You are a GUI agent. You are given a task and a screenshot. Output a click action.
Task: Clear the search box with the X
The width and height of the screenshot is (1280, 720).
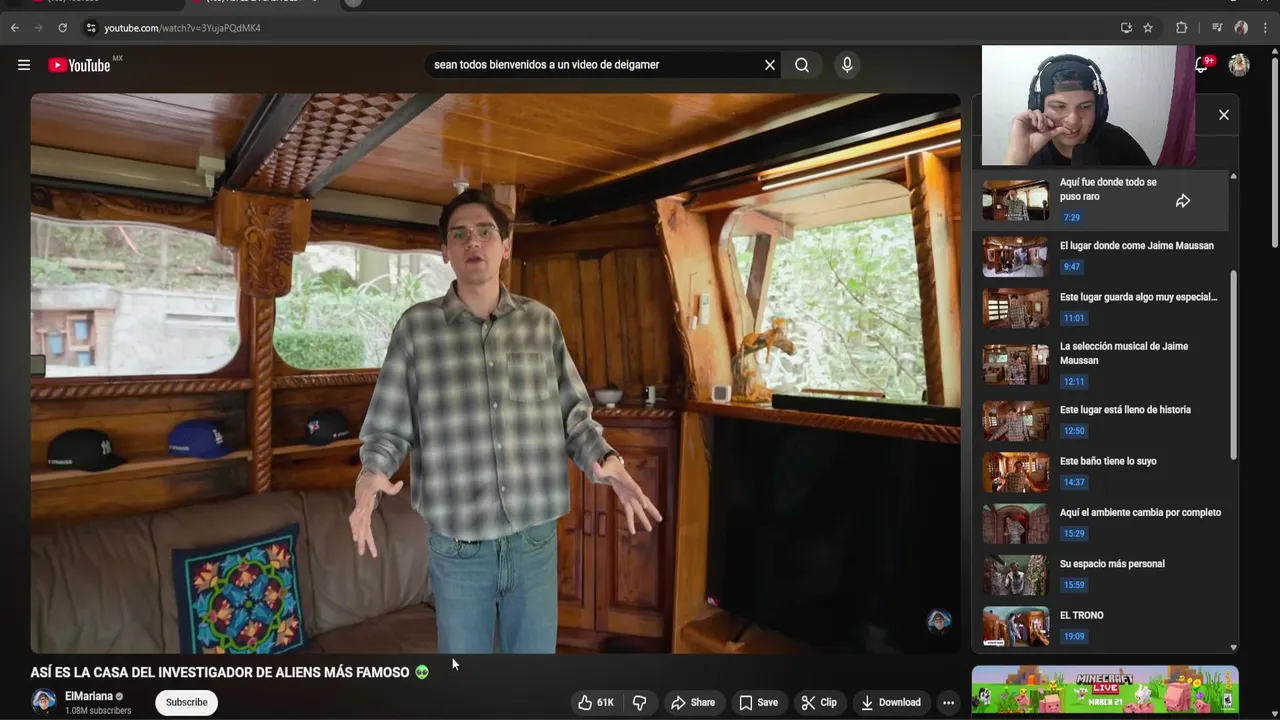click(770, 65)
